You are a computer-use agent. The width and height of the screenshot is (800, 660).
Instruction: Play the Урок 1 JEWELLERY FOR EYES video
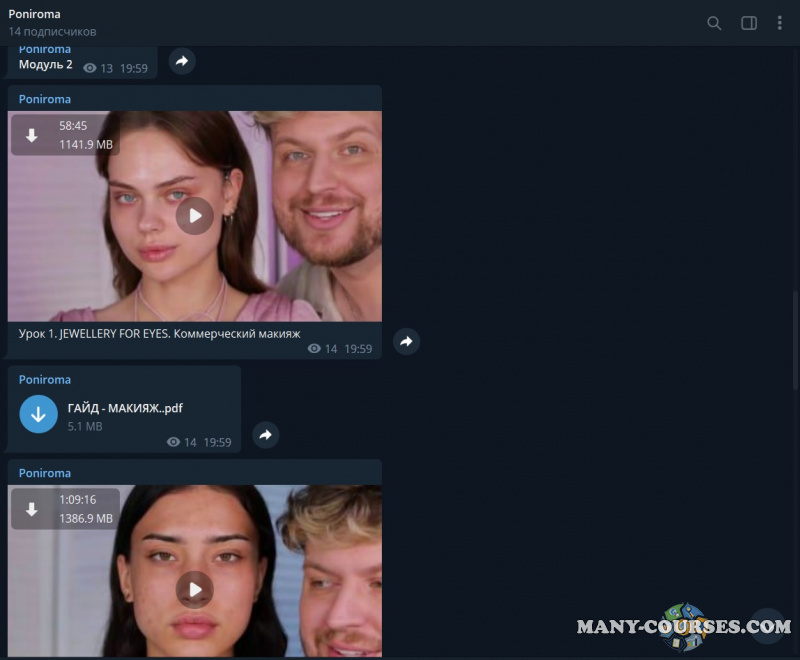tap(194, 216)
